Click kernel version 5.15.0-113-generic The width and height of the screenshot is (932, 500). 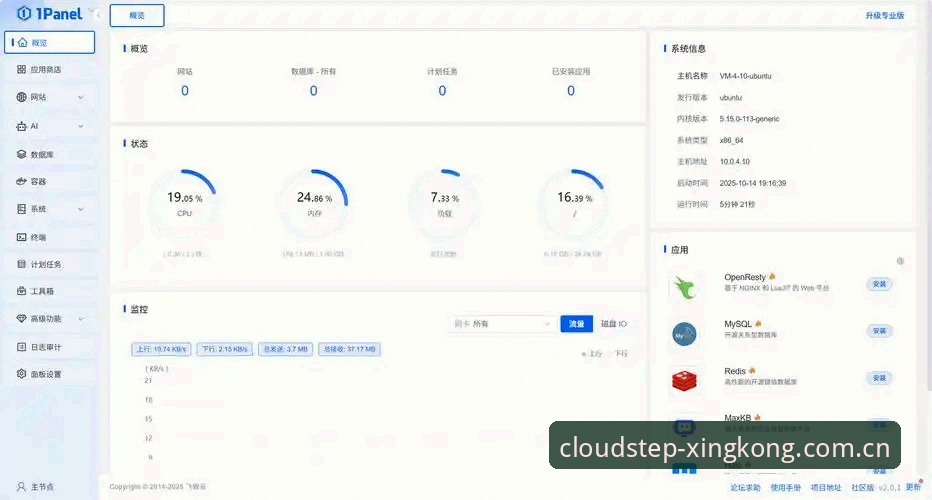[749, 119]
